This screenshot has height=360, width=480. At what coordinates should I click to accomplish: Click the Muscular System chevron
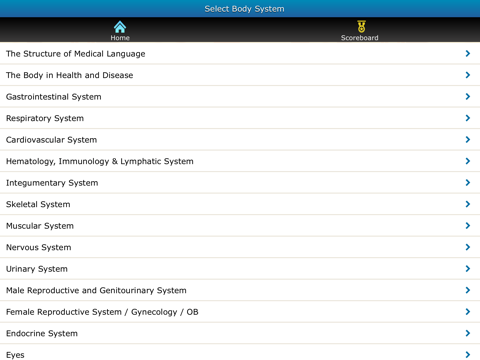pyautogui.click(x=468, y=226)
